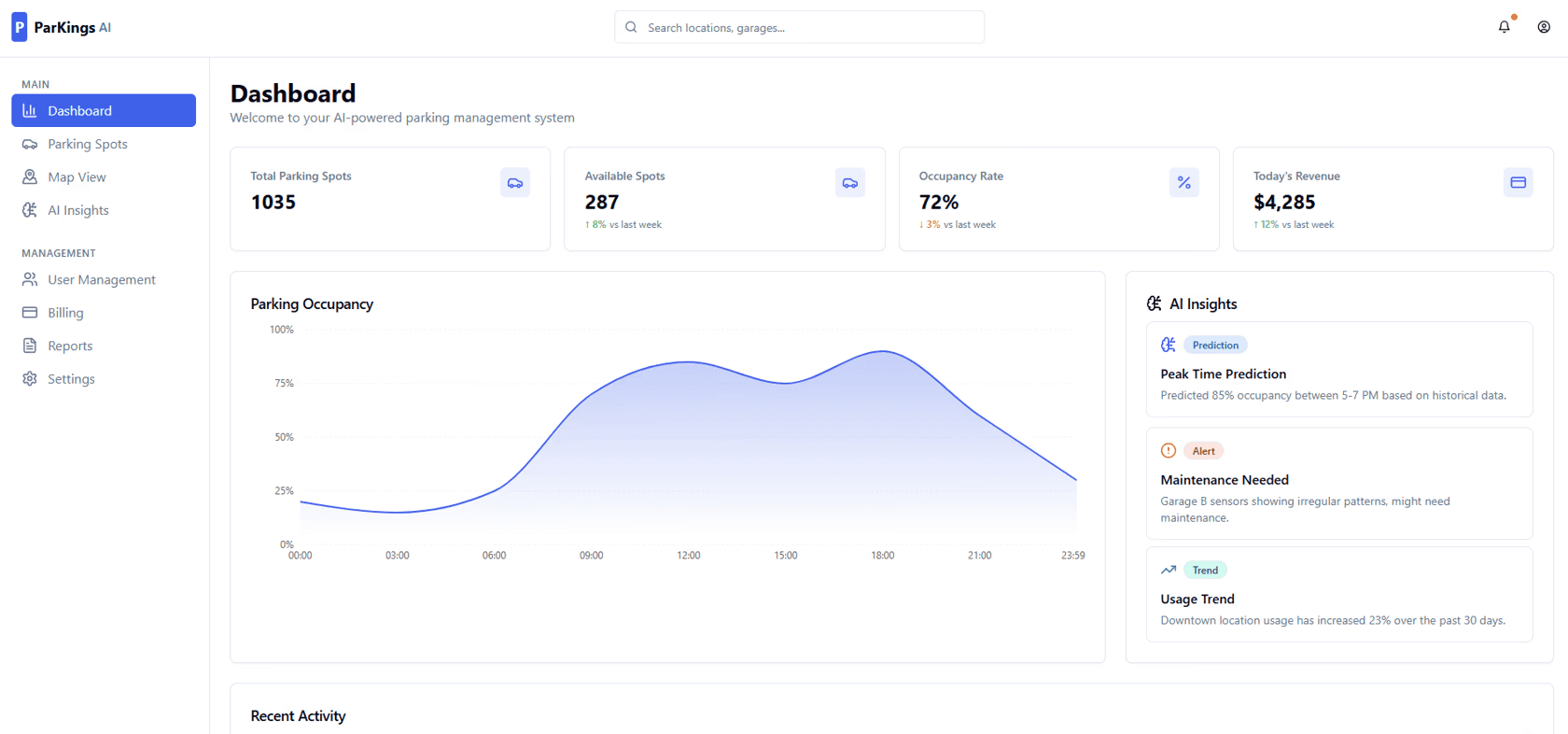Click the $4,285 revenue value
The height and width of the screenshot is (734, 1568).
[x=1284, y=202]
